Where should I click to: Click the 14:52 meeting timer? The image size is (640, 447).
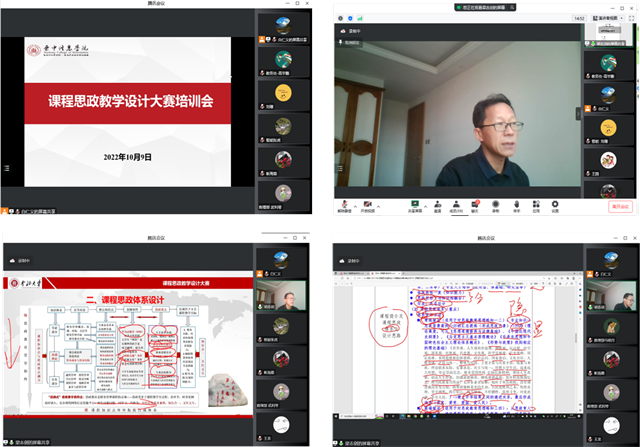pyautogui.click(x=579, y=18)
